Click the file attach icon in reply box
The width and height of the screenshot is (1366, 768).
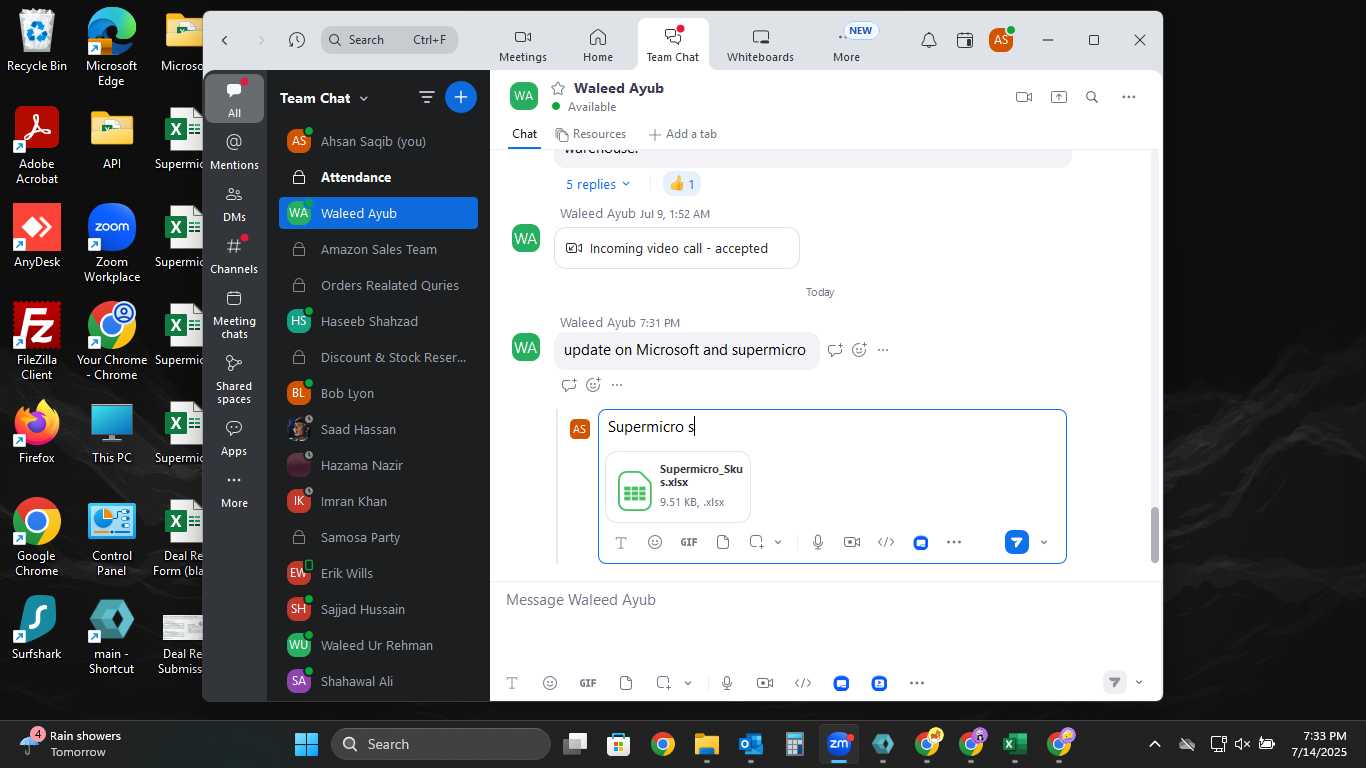(723, 542)
